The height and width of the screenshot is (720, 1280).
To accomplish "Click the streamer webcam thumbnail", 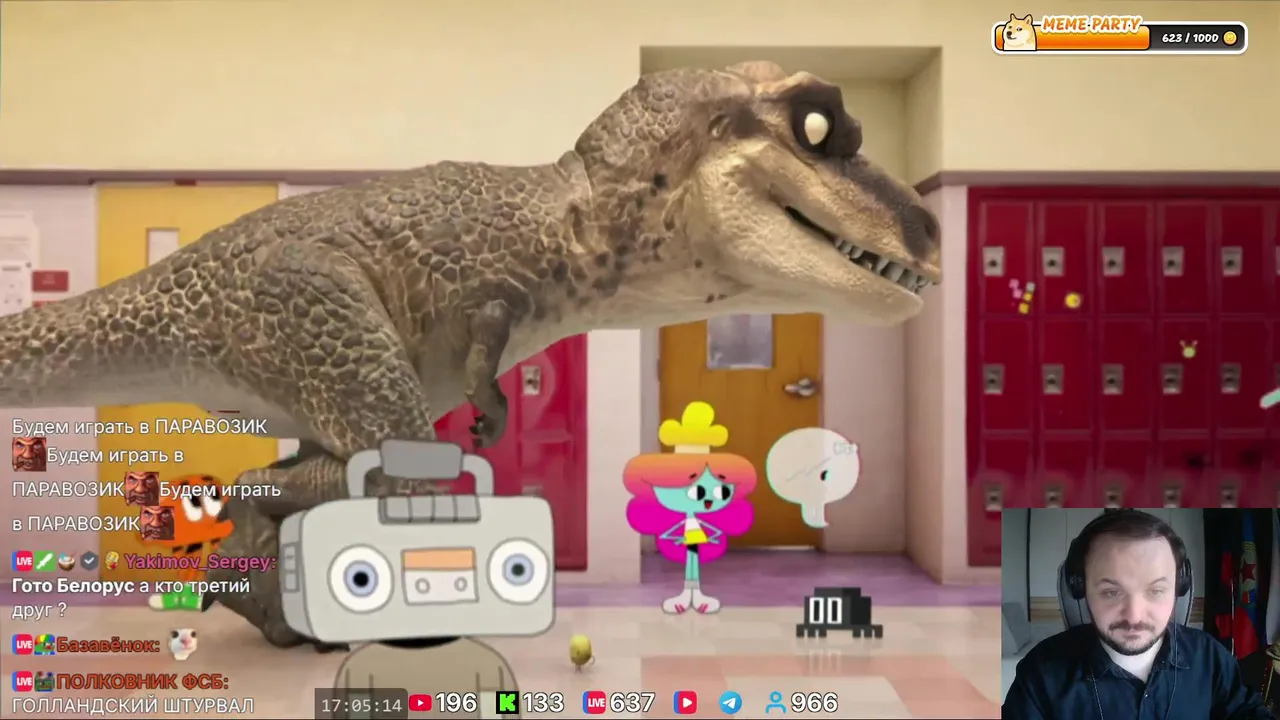I will pyautogui.click(x=1140, y=614).
